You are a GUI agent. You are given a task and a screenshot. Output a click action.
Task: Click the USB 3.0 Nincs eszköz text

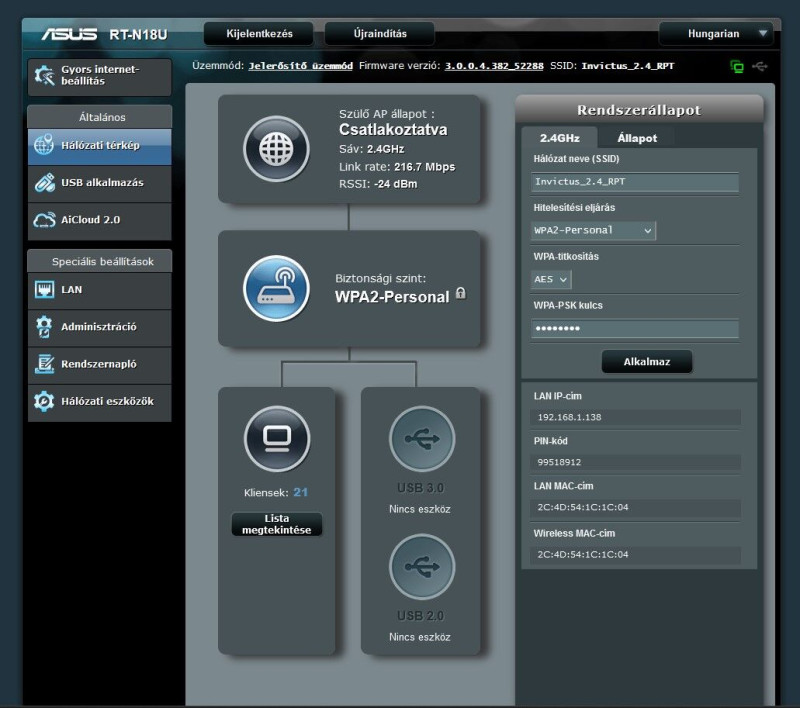pyautogui.click(x=420, y=509)
